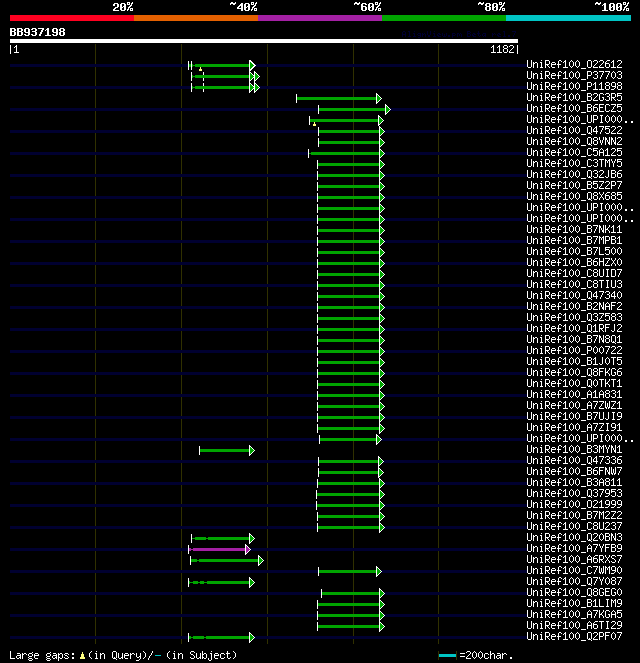Click the cyan ~100% identity color segment
640x663 pixels.
click(x=568, y=18)
